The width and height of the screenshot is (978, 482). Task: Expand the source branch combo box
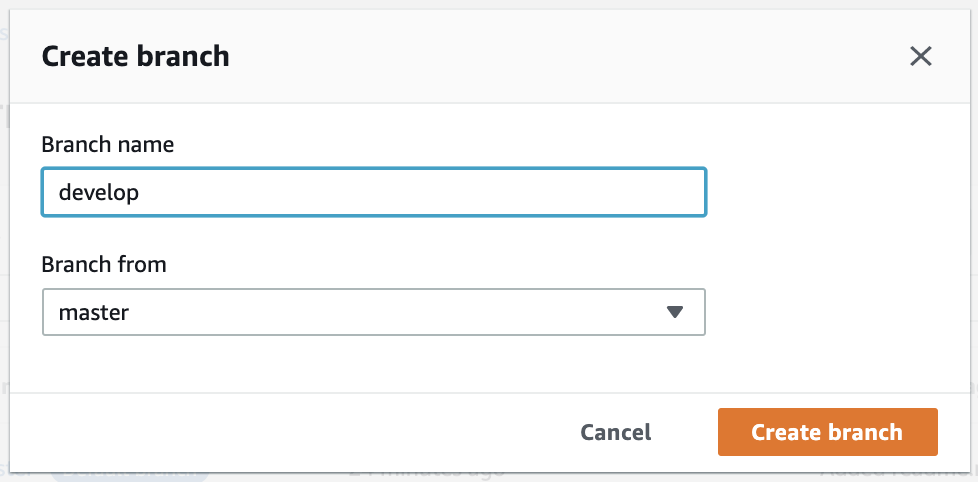[x=373, y=312]
